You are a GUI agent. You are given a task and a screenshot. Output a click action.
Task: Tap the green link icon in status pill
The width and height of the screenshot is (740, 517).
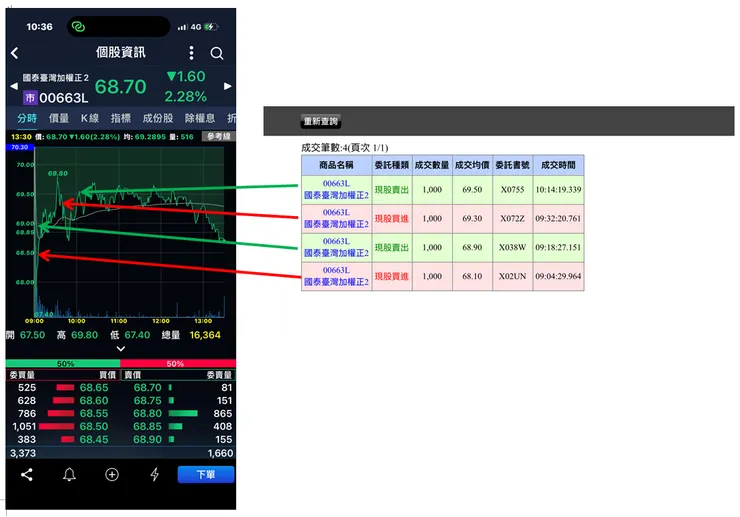pos(78,27)
